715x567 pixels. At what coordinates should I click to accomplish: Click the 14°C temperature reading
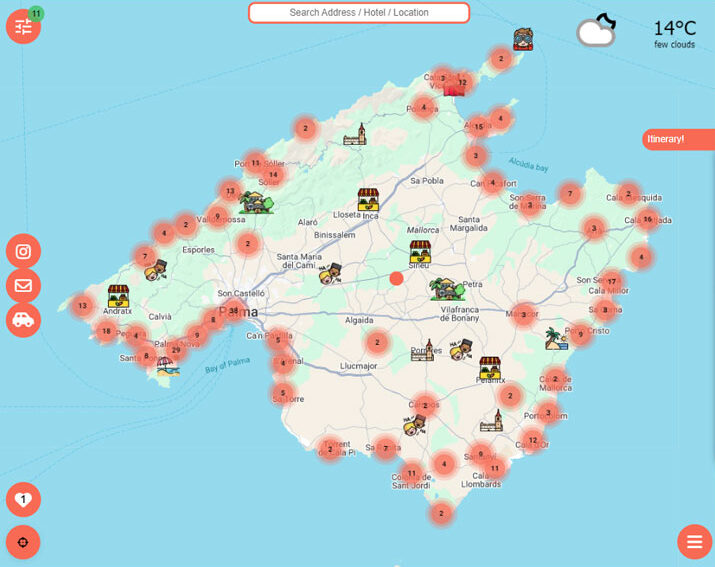click(x=675, y=28)
